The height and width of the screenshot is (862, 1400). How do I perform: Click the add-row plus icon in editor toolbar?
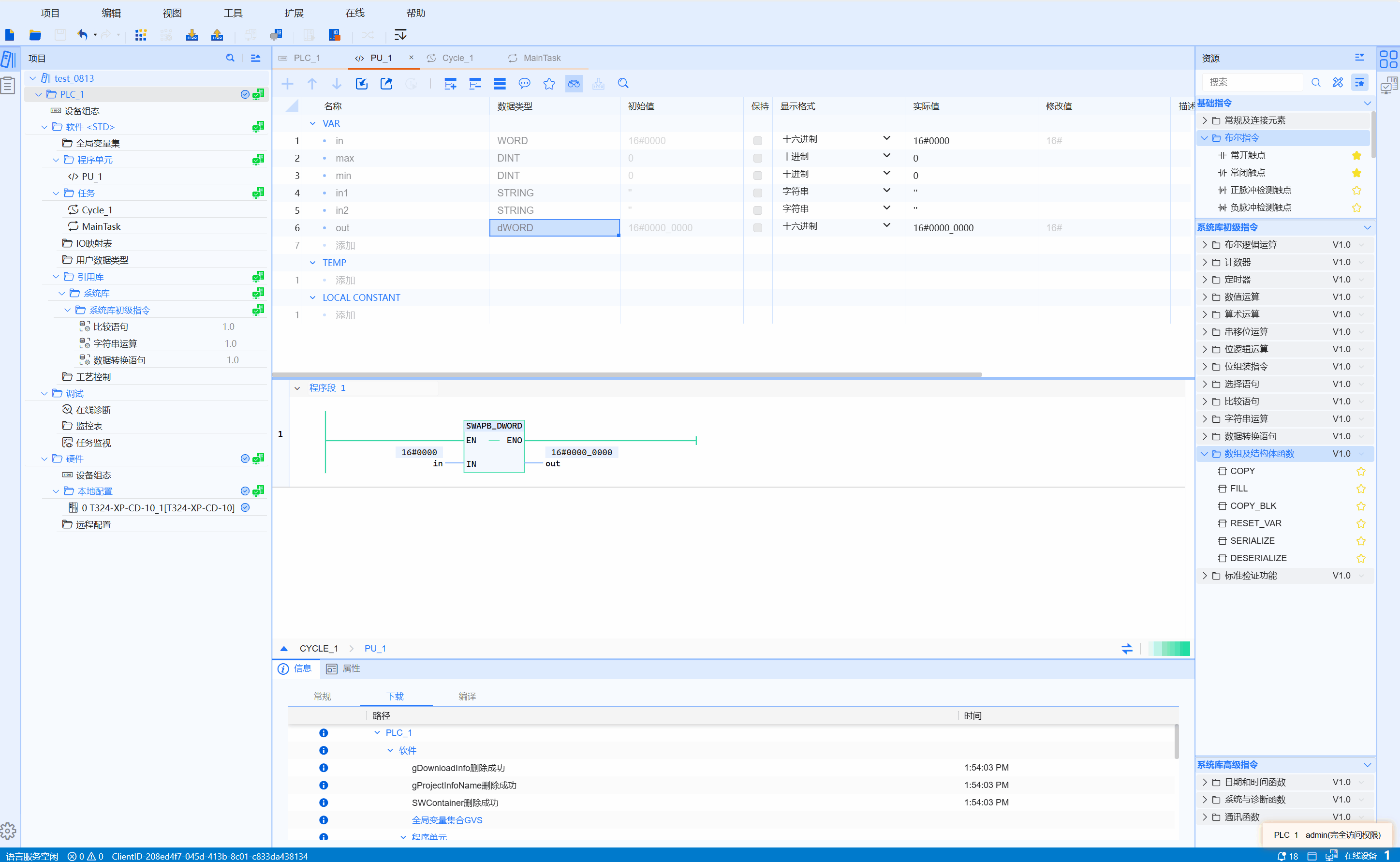click(287, 84)
